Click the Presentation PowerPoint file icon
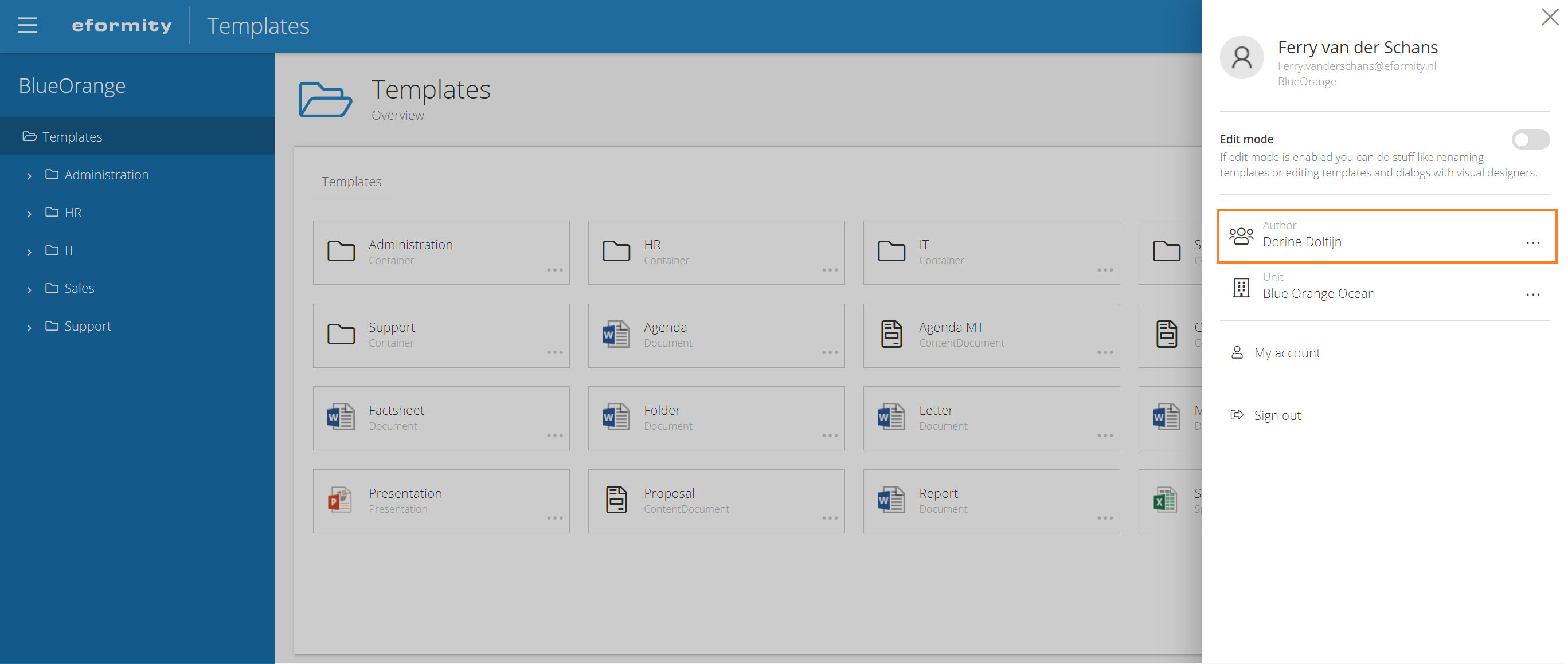The width and height of the screenshot is (1568, 664). point(341,500)
